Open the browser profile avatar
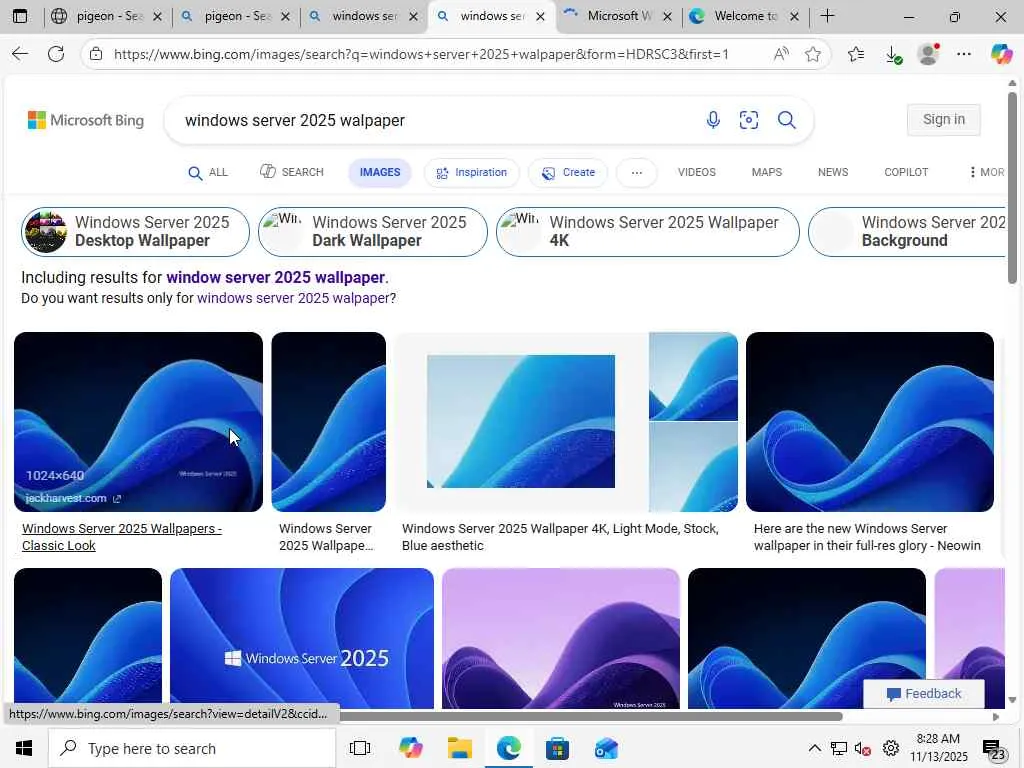1024x768 pixels. tap(928, 54)
